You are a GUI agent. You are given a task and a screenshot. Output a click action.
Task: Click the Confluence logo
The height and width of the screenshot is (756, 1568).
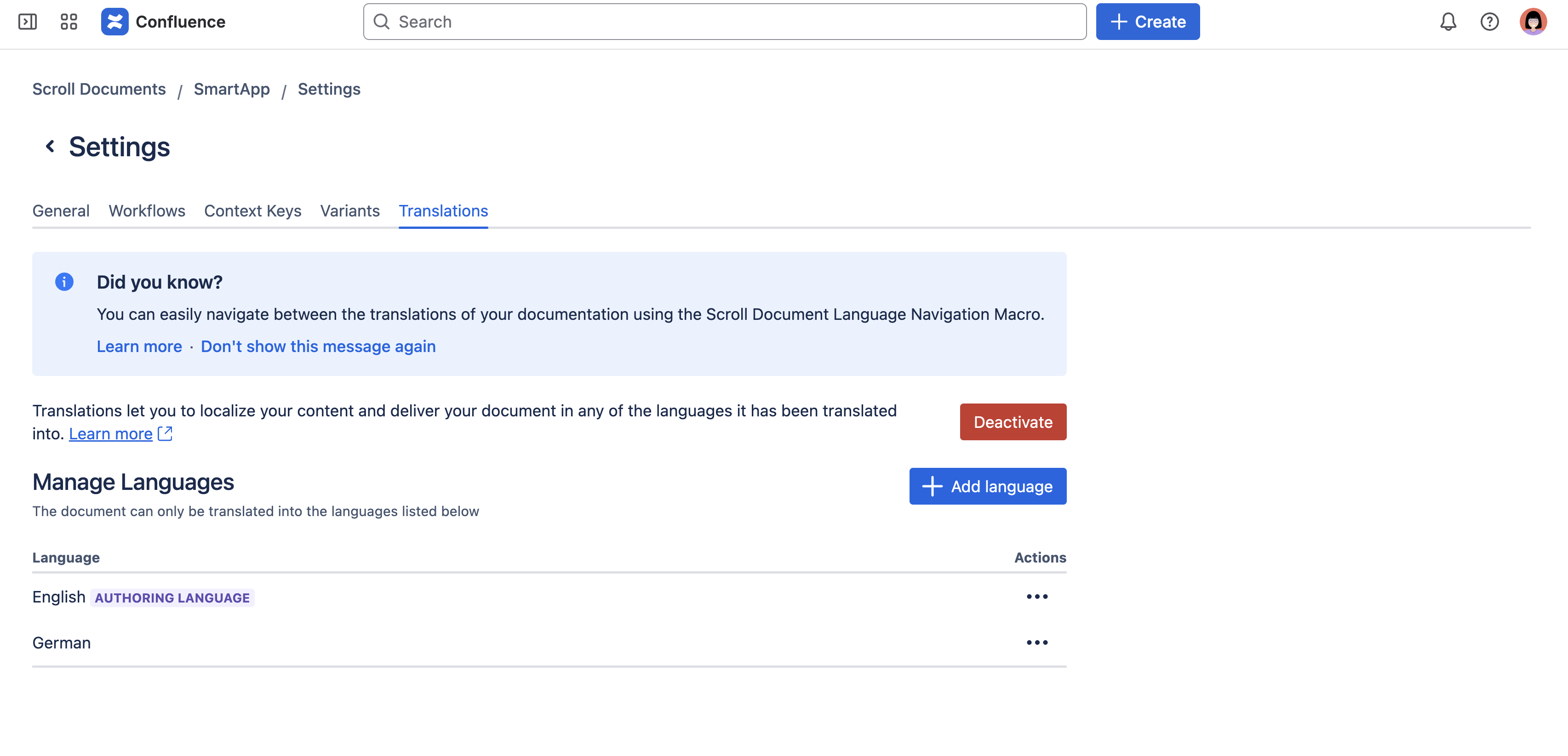click(116, 21)
